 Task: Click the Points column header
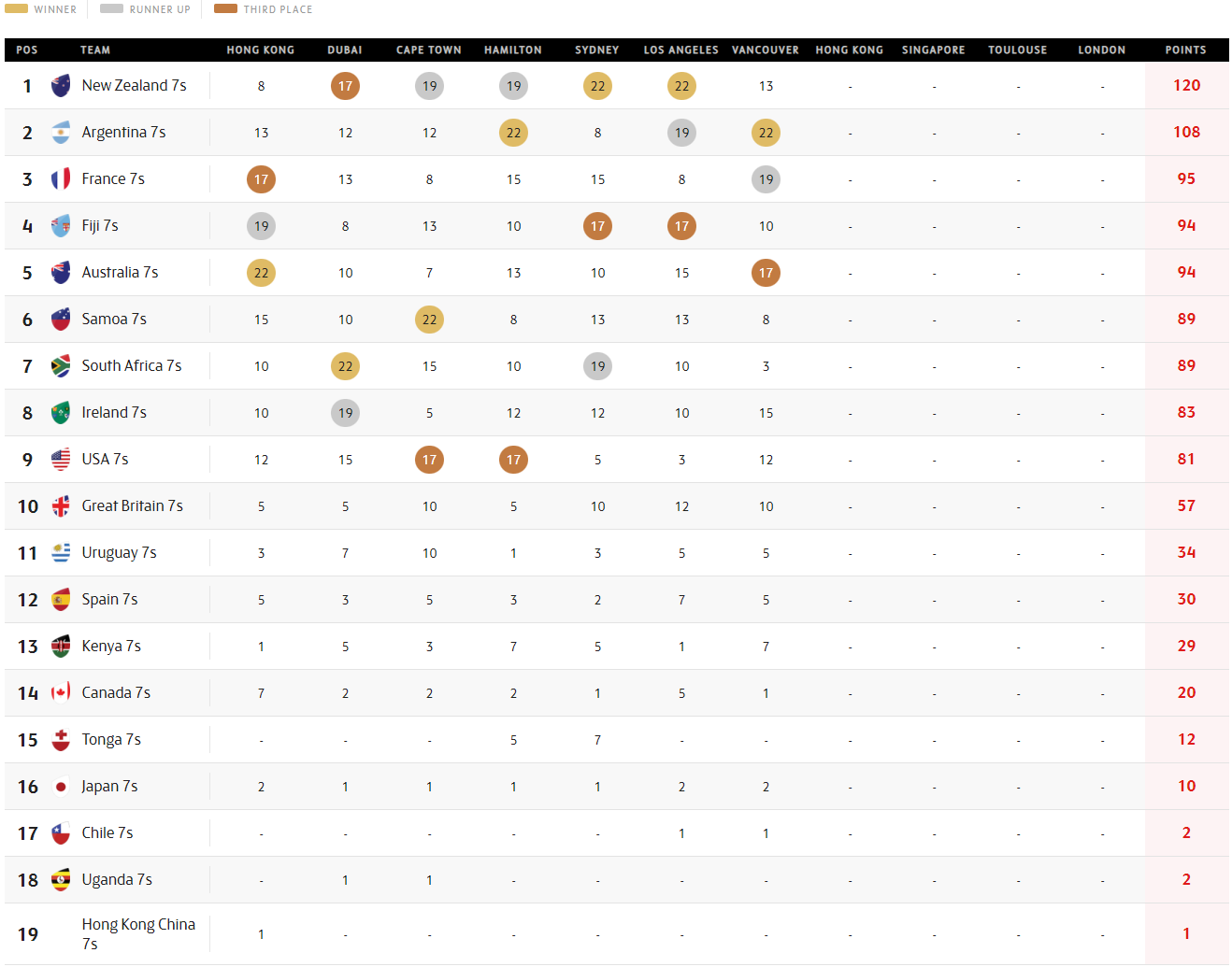pyautogui.click(x=1185, y=50)
